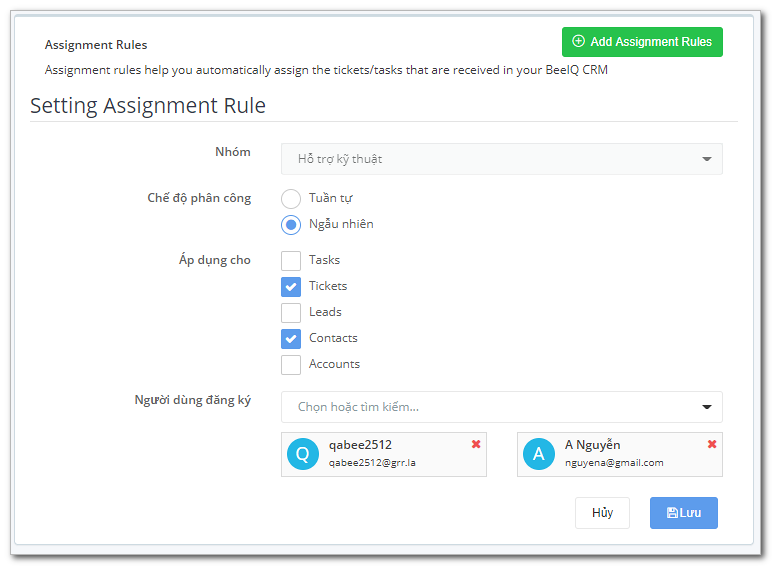Image resolution: width=772 pixels, height=566 pixels.
Task: Open the Nhóm group dropdown
Action: (502, 159)
